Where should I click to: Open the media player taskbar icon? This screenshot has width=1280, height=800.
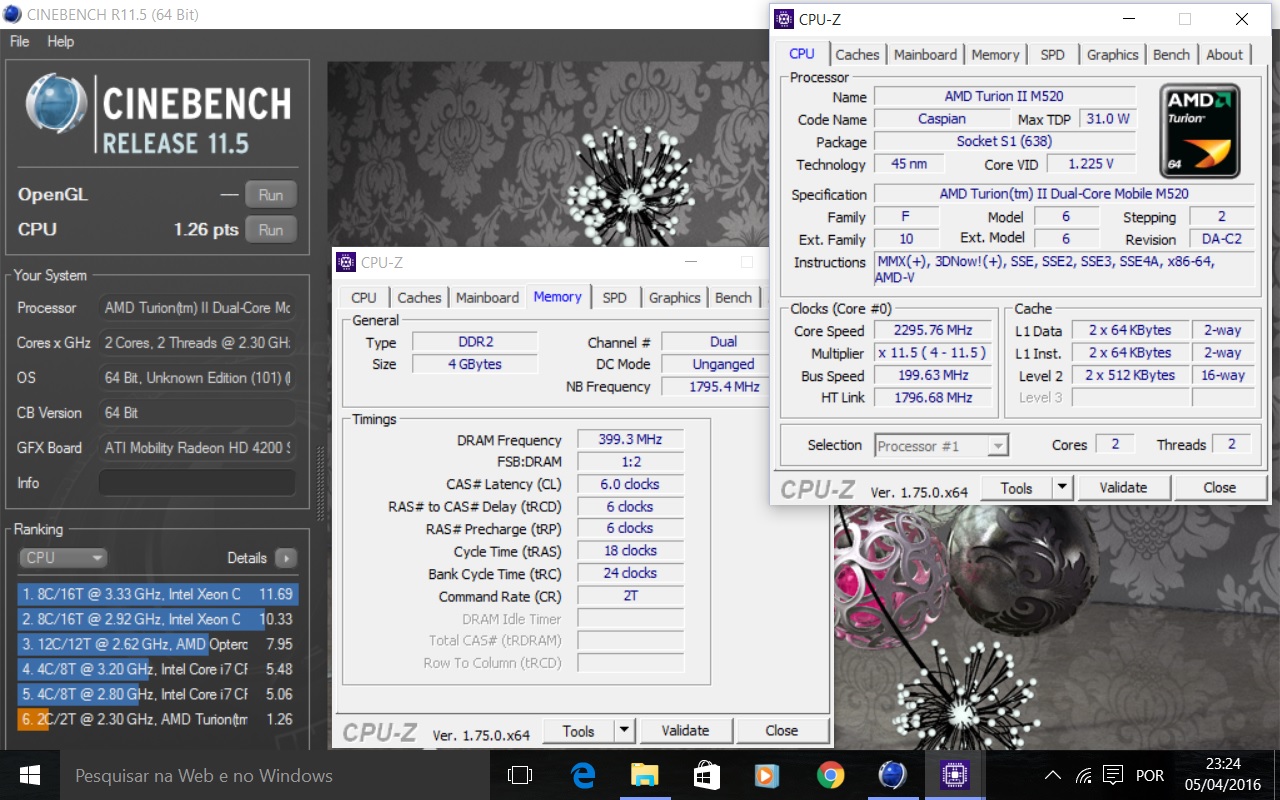[767, 775]
